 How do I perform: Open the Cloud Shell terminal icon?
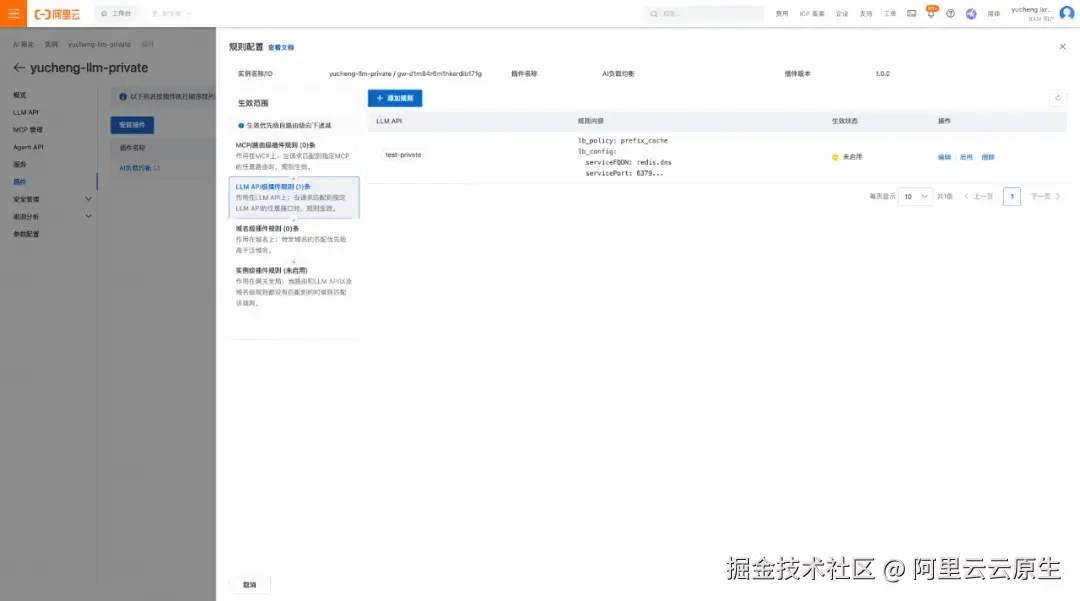pyautogui.click(x=911, y=13)
